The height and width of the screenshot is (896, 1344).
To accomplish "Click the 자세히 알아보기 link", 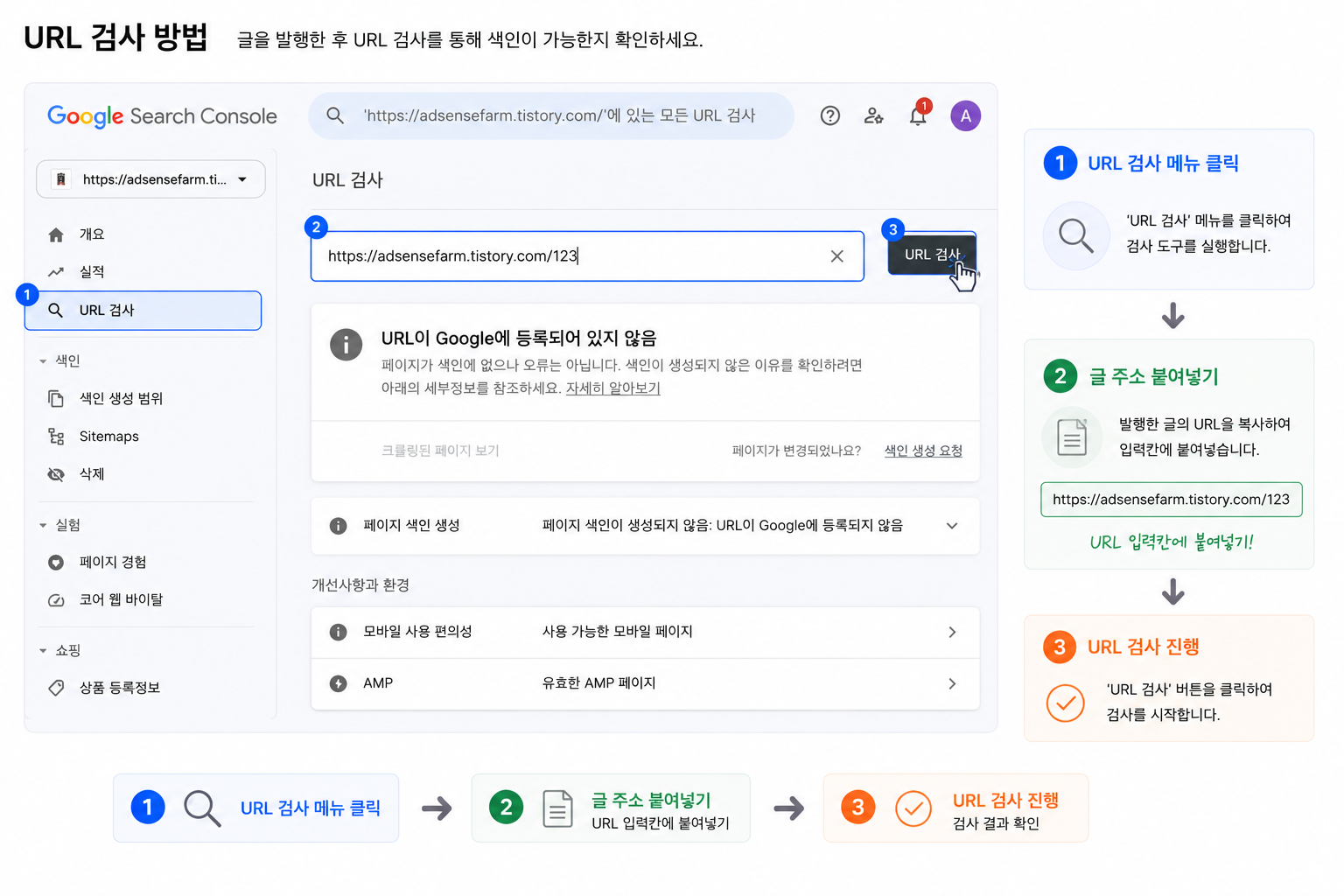I will [x=612, y=388].
